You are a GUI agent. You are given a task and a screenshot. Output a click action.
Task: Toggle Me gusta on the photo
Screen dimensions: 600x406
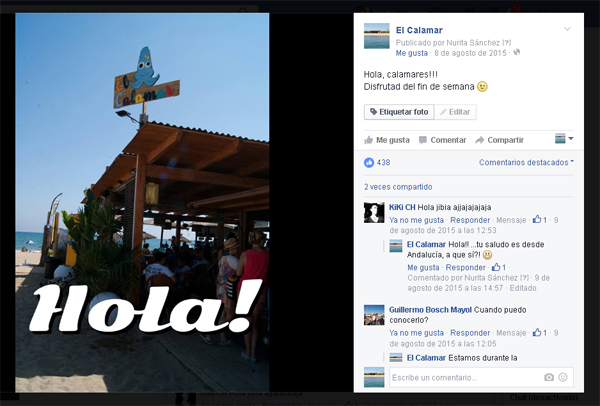[387, 140]
